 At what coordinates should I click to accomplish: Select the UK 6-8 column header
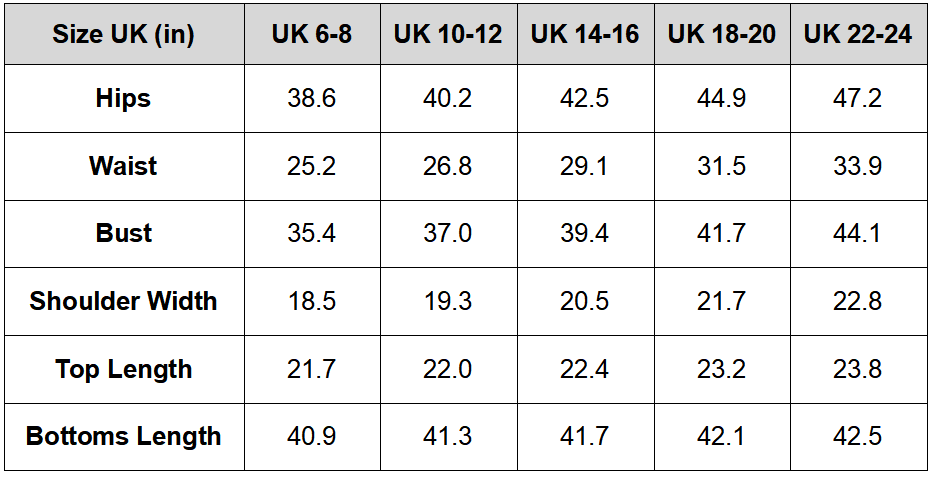(311, 34)
